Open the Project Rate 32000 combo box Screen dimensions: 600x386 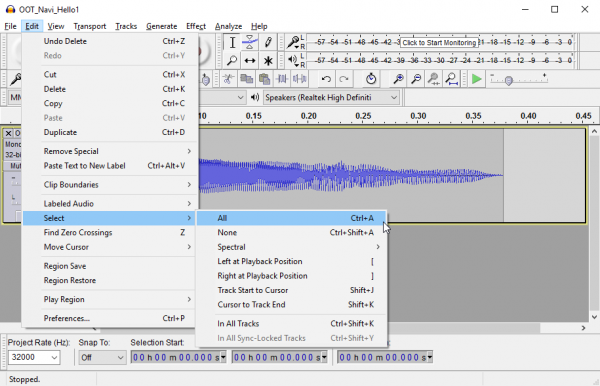click(x=34, y=357)
